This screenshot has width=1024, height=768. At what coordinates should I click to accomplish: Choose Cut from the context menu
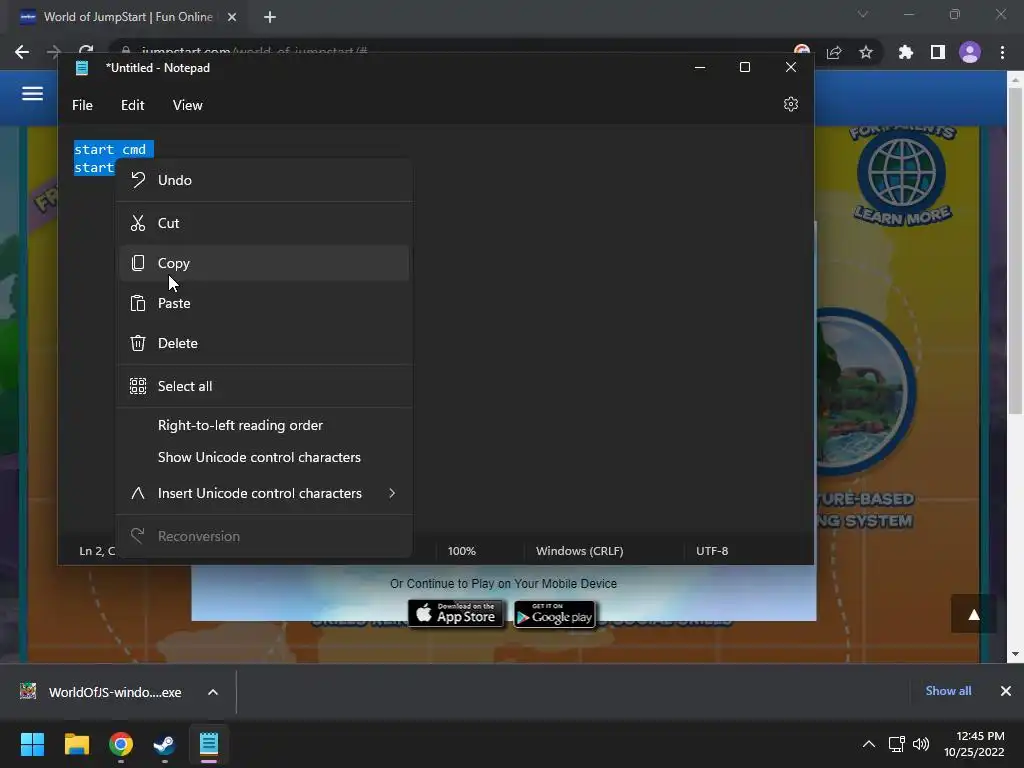click(264, 223)
